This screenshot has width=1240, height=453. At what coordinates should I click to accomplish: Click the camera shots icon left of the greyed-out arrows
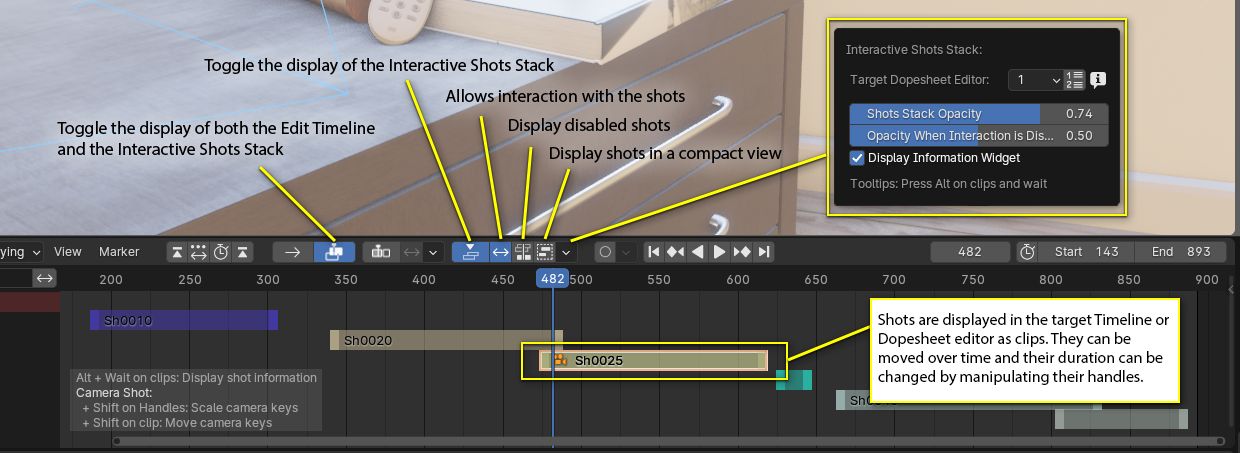click(381, 252)
